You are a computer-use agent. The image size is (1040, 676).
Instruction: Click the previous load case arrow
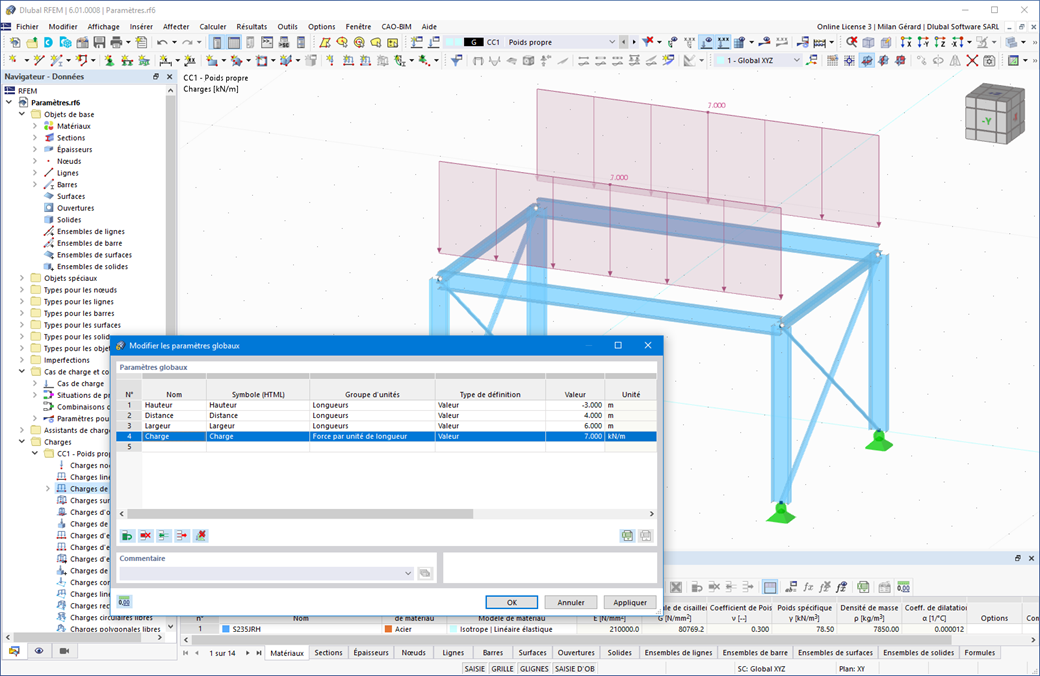point(623,42)
